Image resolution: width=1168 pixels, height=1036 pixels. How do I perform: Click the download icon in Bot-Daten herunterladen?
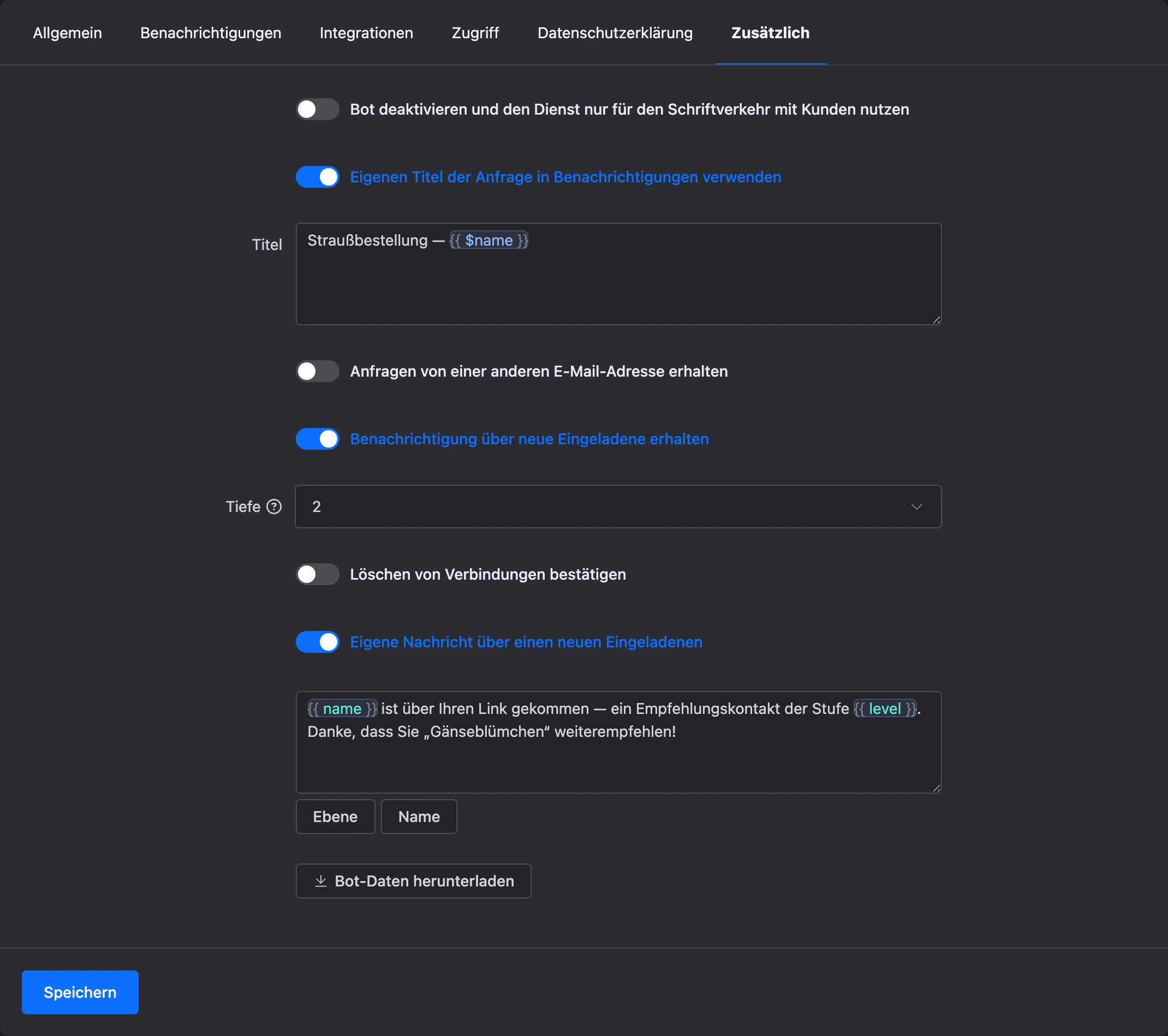click(x=320, y=881)
